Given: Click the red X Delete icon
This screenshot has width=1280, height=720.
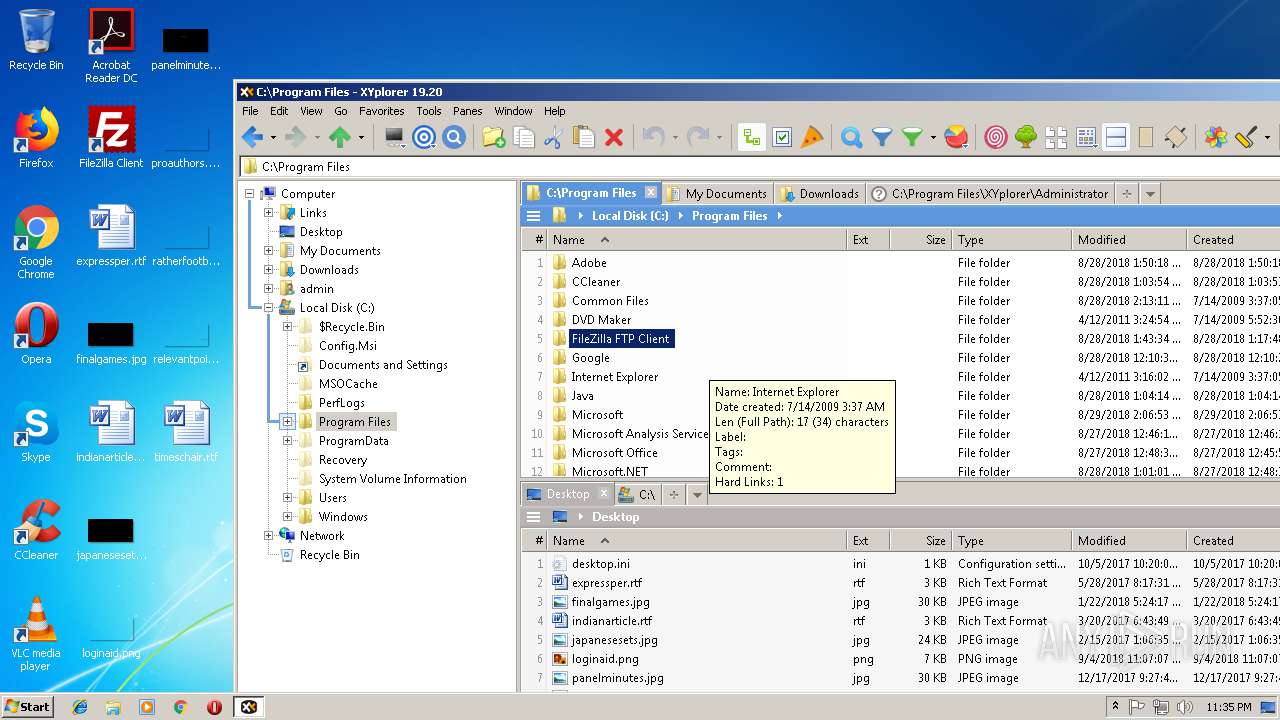Looking at the screenshot, I should 614,137.
